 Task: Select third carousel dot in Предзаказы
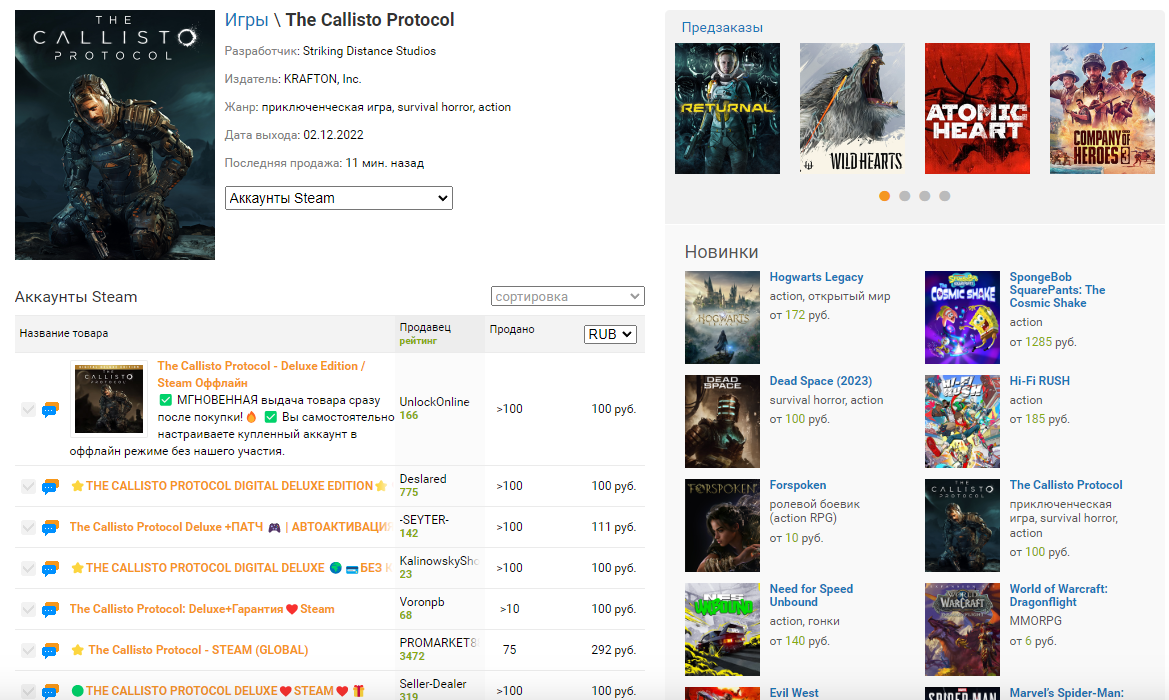(924, 196)
